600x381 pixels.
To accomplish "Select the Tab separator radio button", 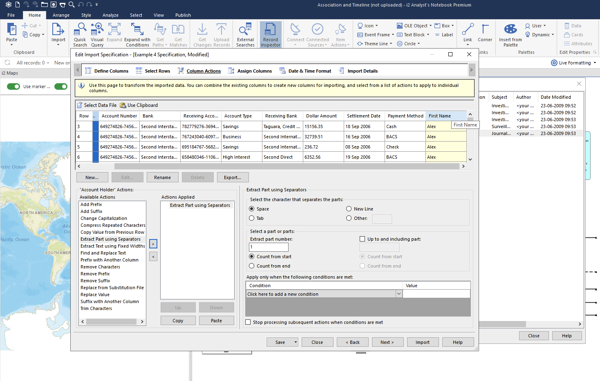I will tap(251, 218).
